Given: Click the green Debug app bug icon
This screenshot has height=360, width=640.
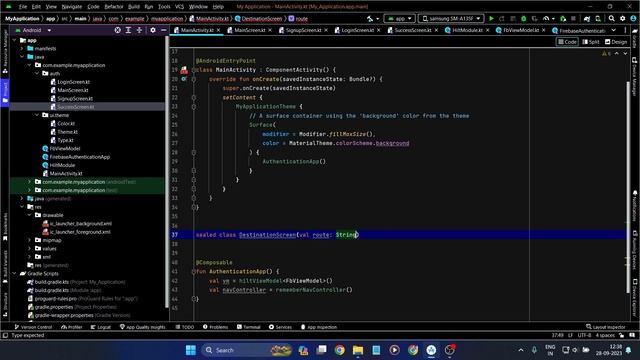Looking at the screenshot, I should click(524, 19).
